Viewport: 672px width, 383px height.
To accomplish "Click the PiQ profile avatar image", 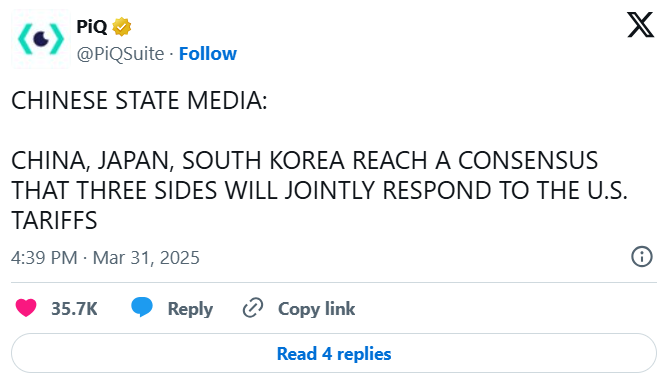I will pos(41,39).
